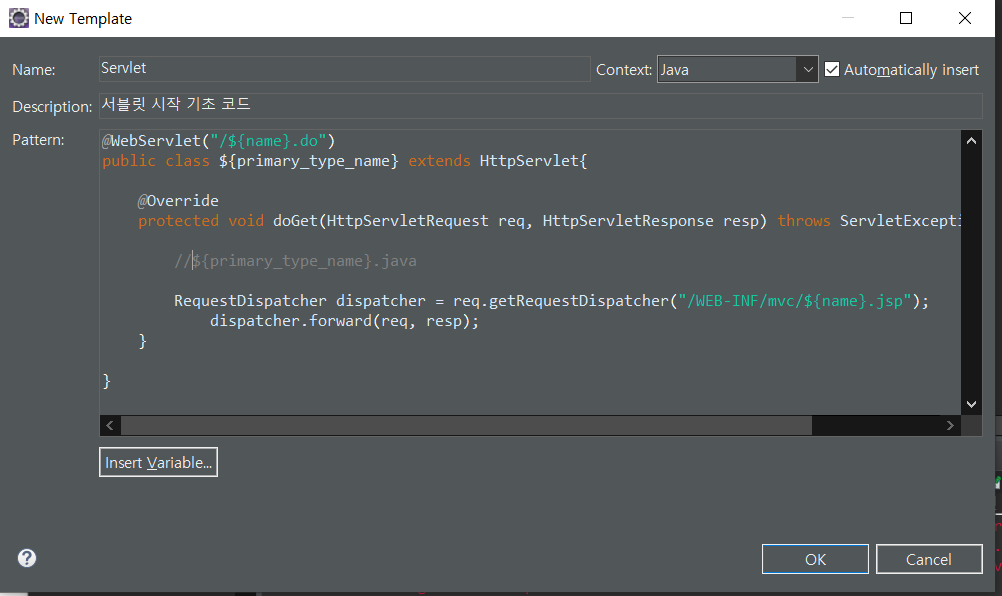Click the Description input field
Image resolution: width=1002 pixels, height=596 pixels.
pyautogui.click(x=540, y=105)
